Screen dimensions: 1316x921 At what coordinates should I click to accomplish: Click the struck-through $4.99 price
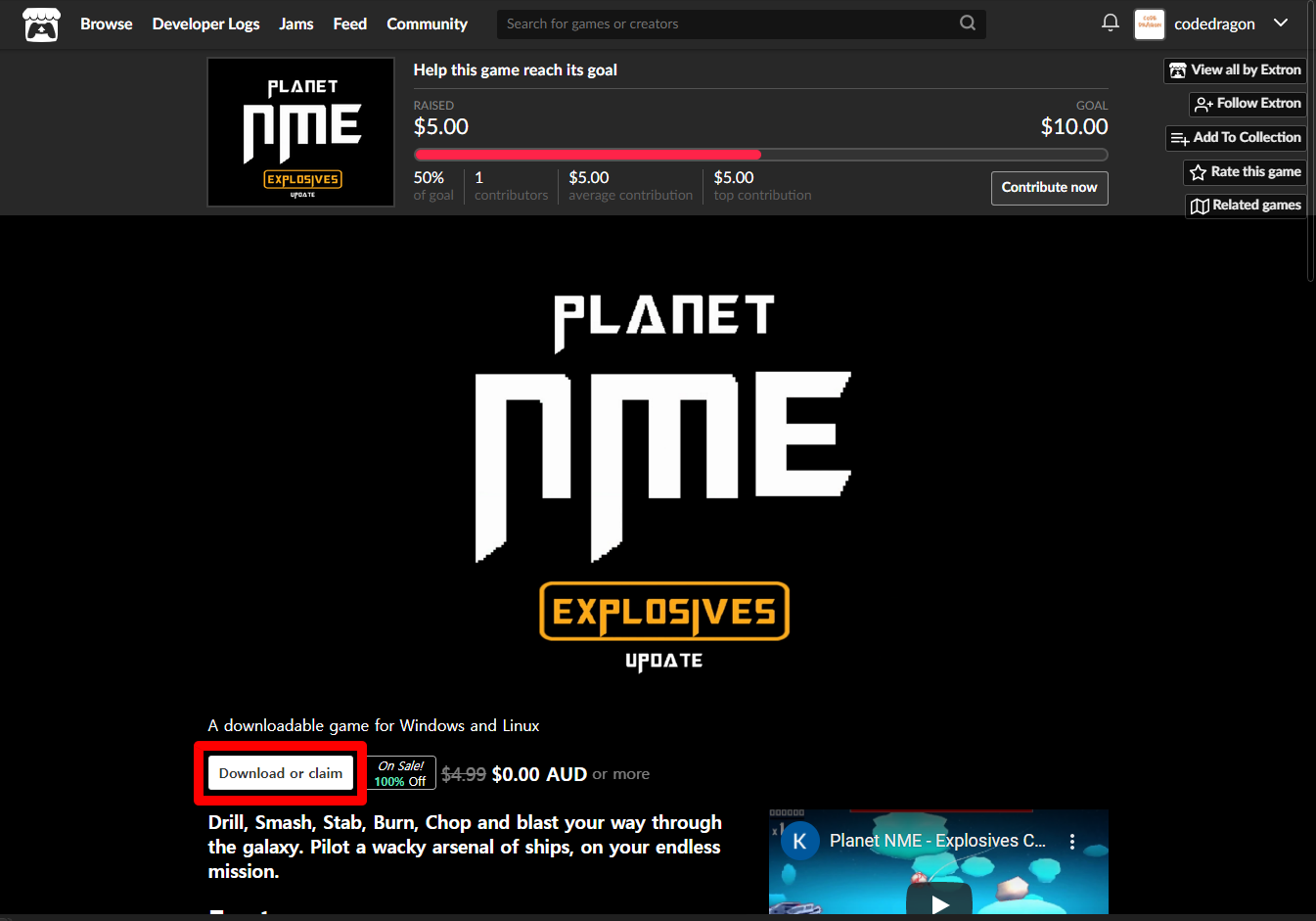(464, 774)
